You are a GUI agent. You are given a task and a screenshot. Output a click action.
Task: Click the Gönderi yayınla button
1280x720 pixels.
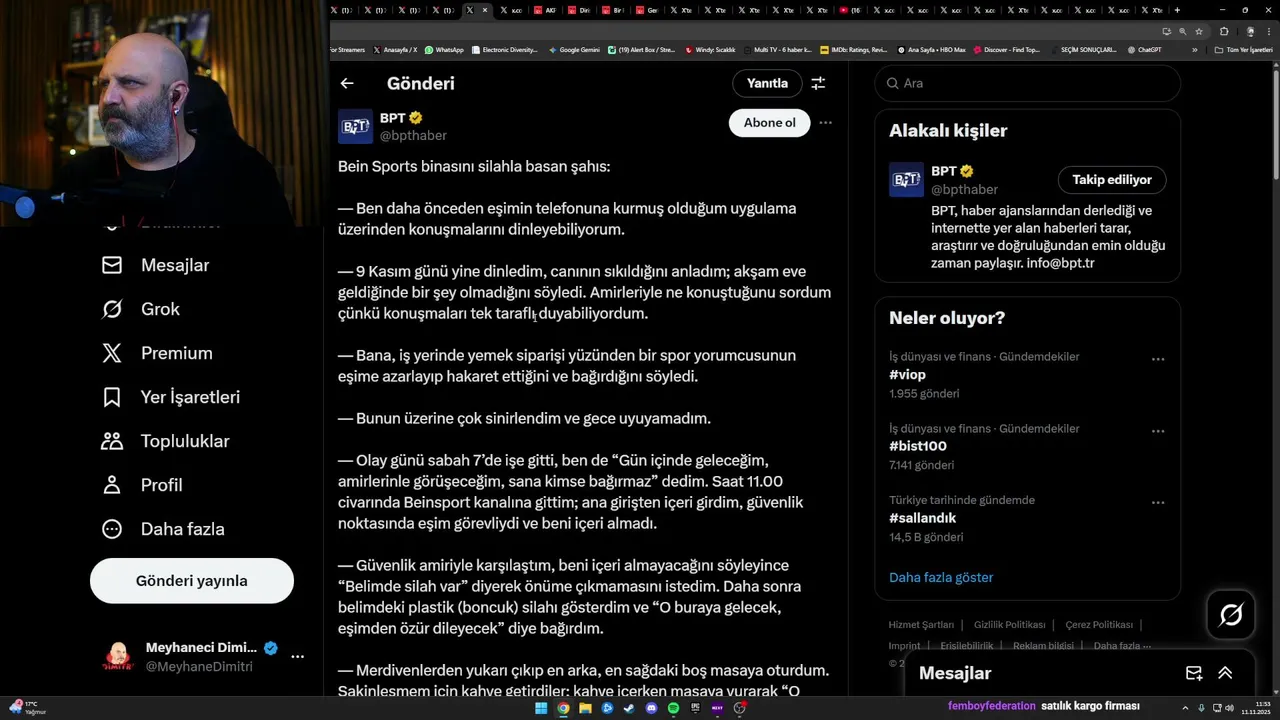pos(192,581)
